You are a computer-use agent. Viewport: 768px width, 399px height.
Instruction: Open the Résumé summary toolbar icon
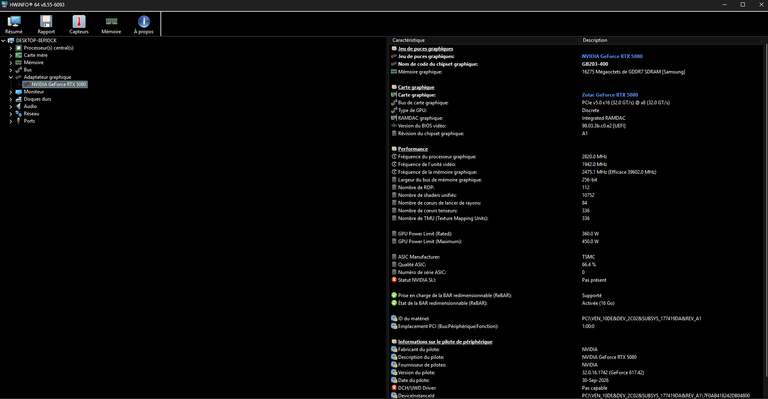(14, 22)
